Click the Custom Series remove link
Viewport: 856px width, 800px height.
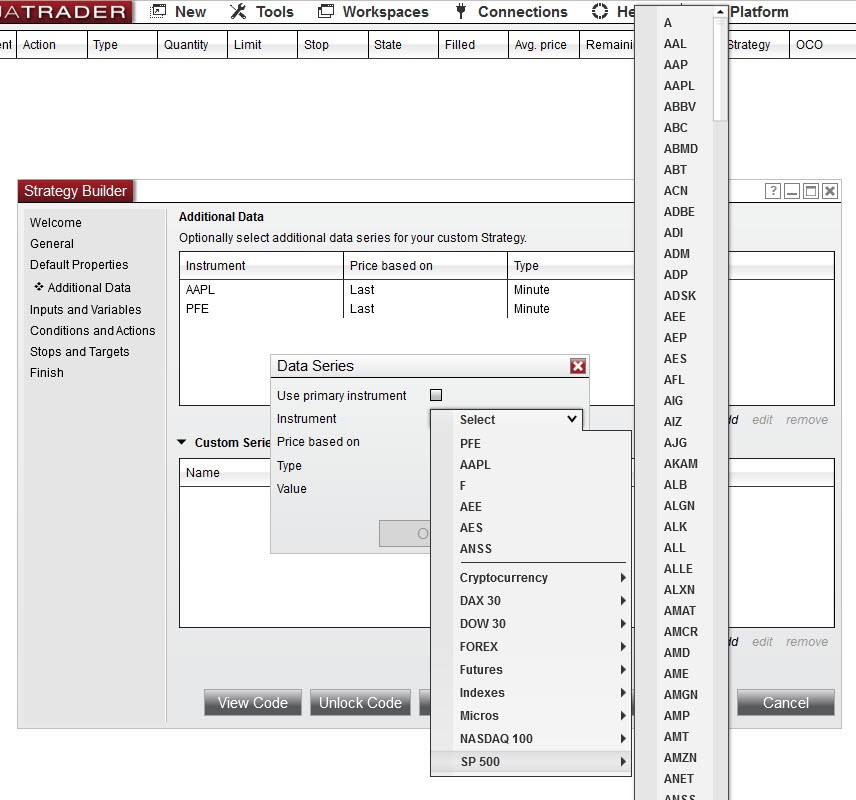807,641
